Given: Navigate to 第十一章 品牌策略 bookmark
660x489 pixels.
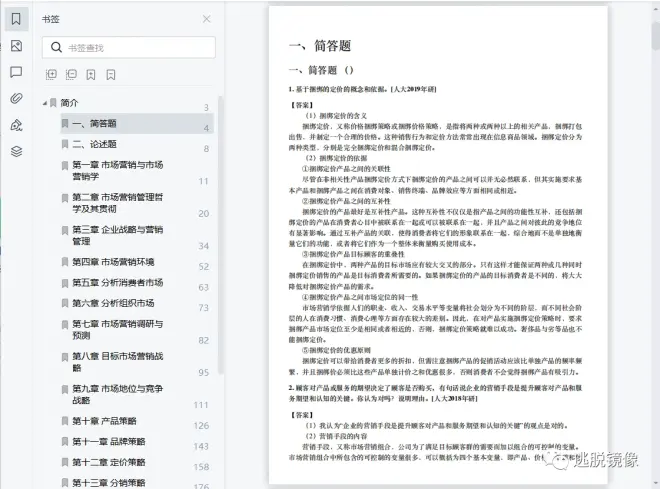Looking at the screenshot, I should click(109, 441).
